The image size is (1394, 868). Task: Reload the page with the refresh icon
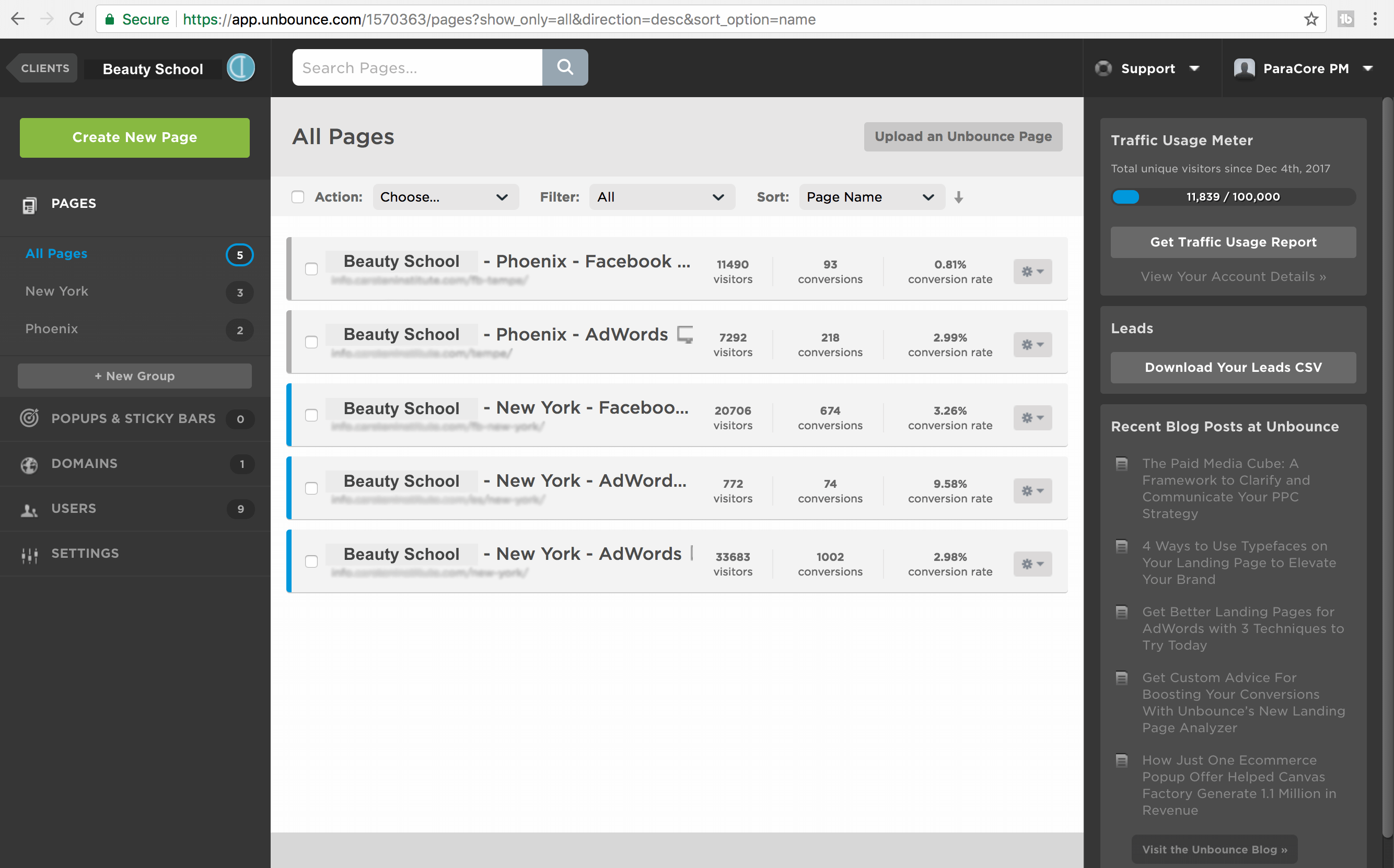[76, 19]
